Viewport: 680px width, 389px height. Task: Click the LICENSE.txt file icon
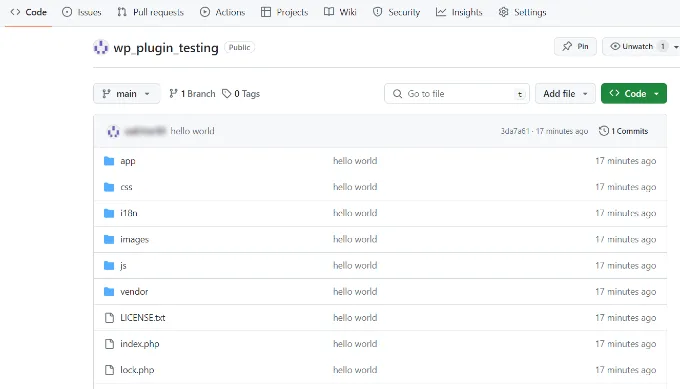coord(109,318)
